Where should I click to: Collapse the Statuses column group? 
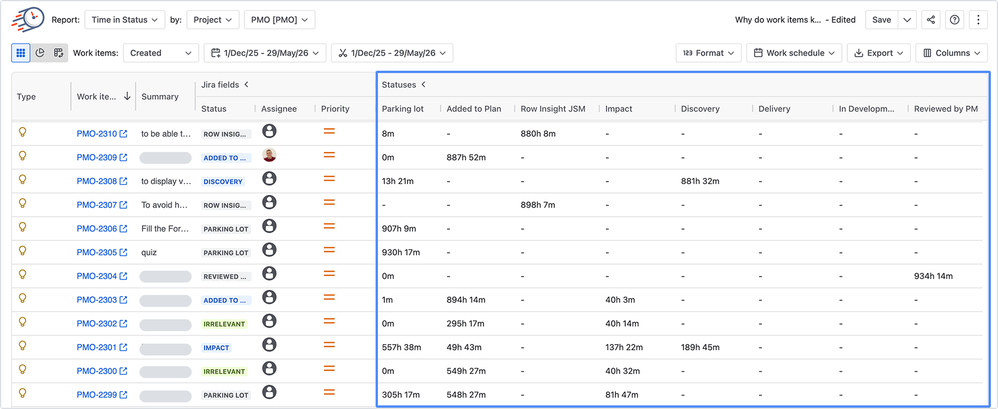pyautogui.click(x=423, y=85)
